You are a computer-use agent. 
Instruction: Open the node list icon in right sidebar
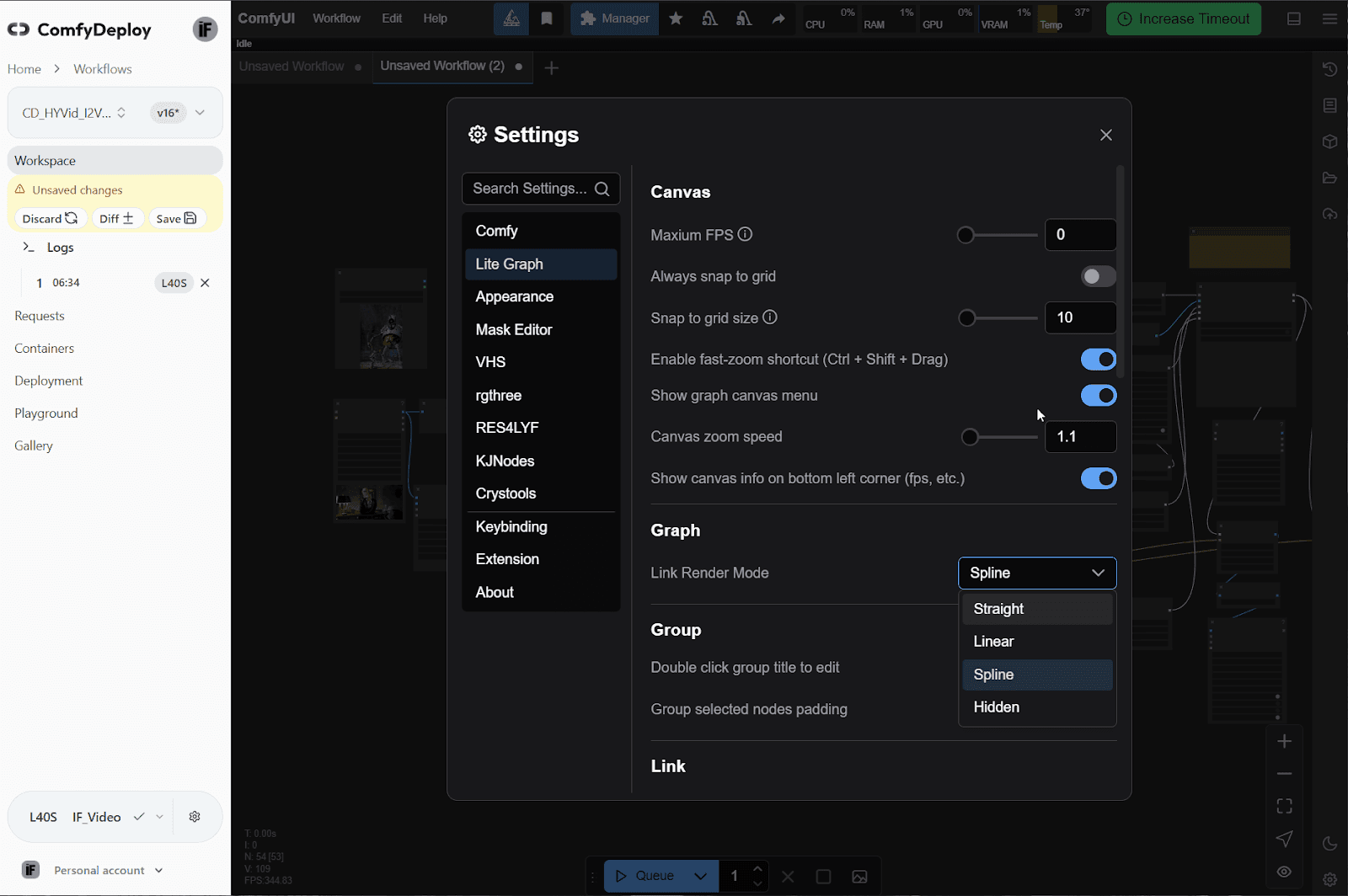coord(1329,105)
